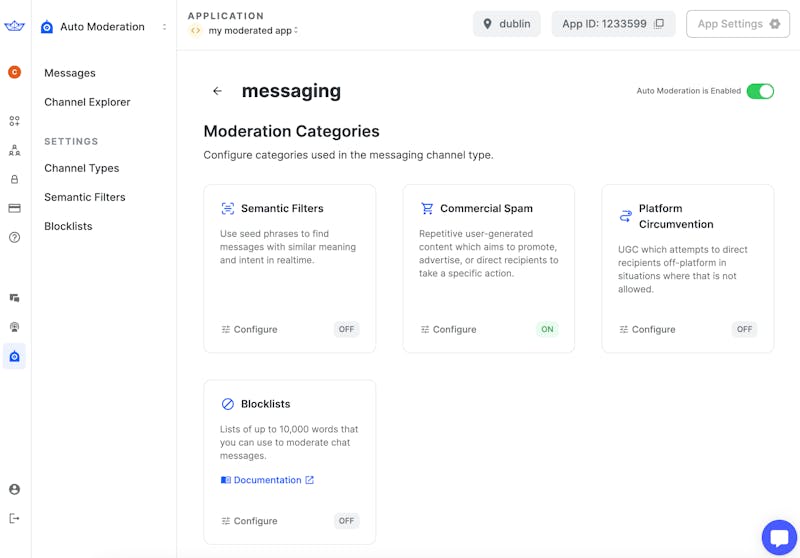800x558 pixels.
Task: Open the help question mark icon
Action: click(x=14, y=237)
